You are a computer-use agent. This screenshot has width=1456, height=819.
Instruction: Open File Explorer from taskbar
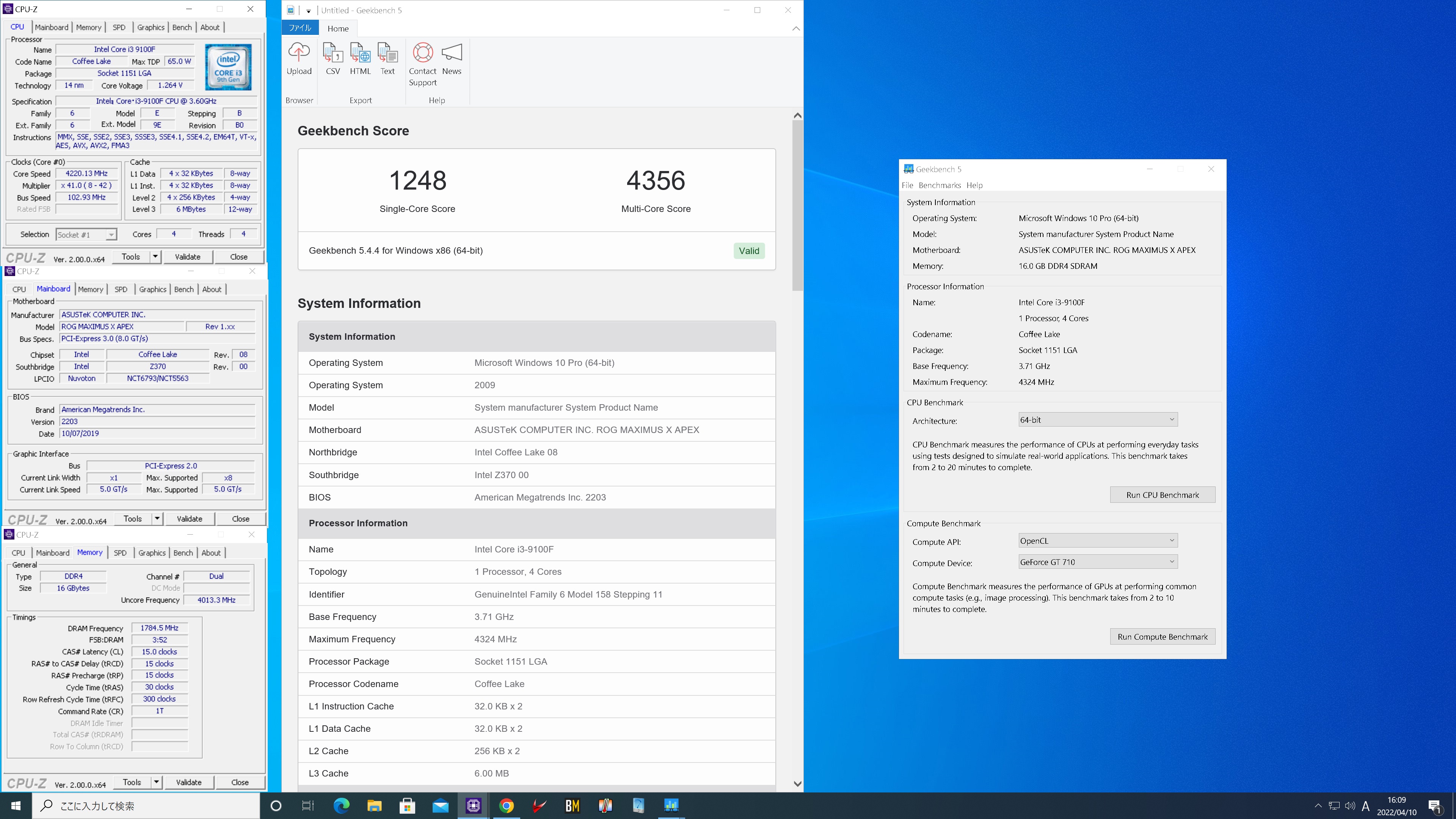click(374, 805)
